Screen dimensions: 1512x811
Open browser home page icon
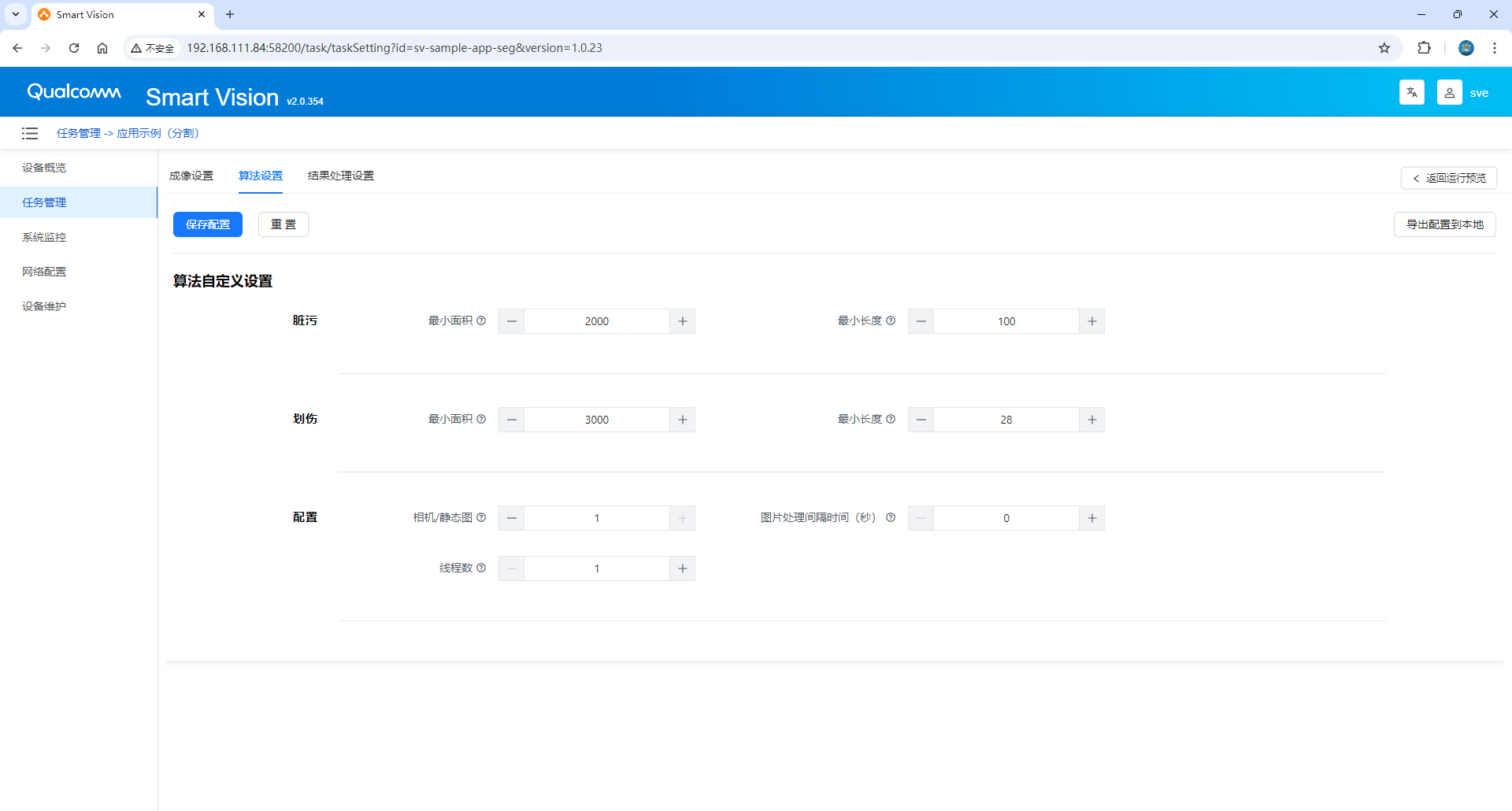click(102, 48)
